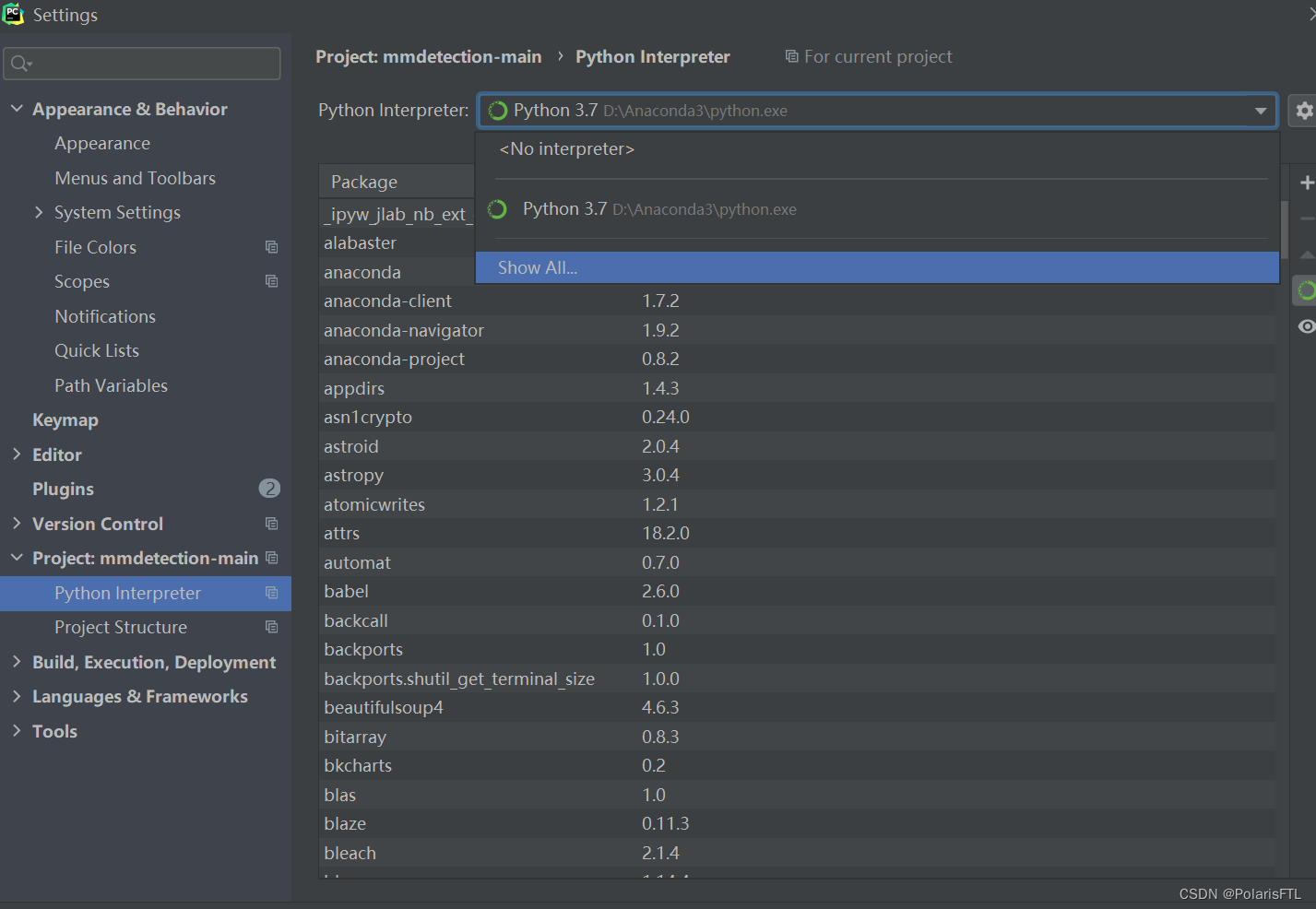Open the Appearance settings page
The image size is (1316, 909).
tap(102, 143)
